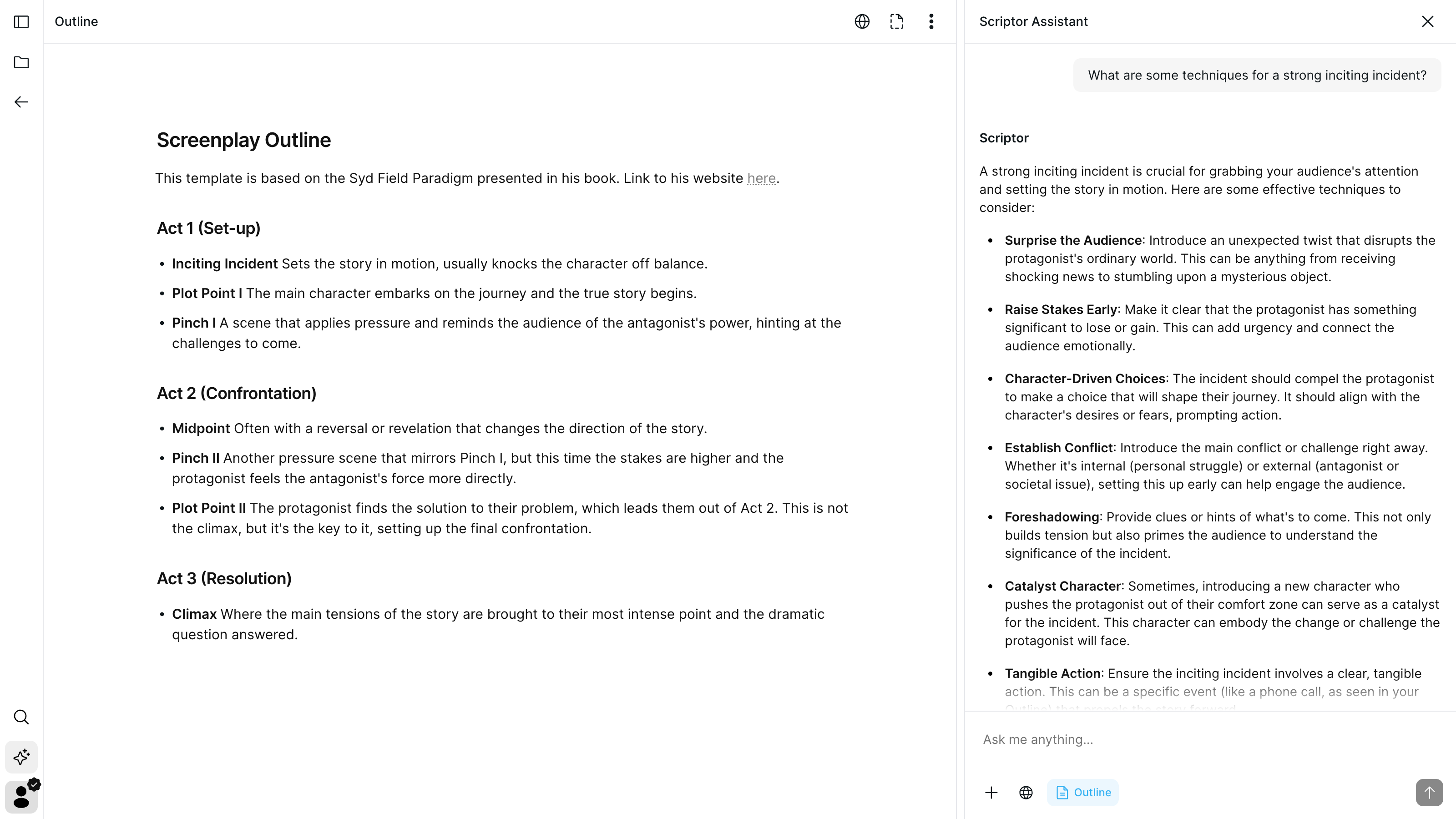This screenshot has width=1456, height=819.
Task: Click the Act 2 (Confrontation) heading
Action: [x=236, y=394]
